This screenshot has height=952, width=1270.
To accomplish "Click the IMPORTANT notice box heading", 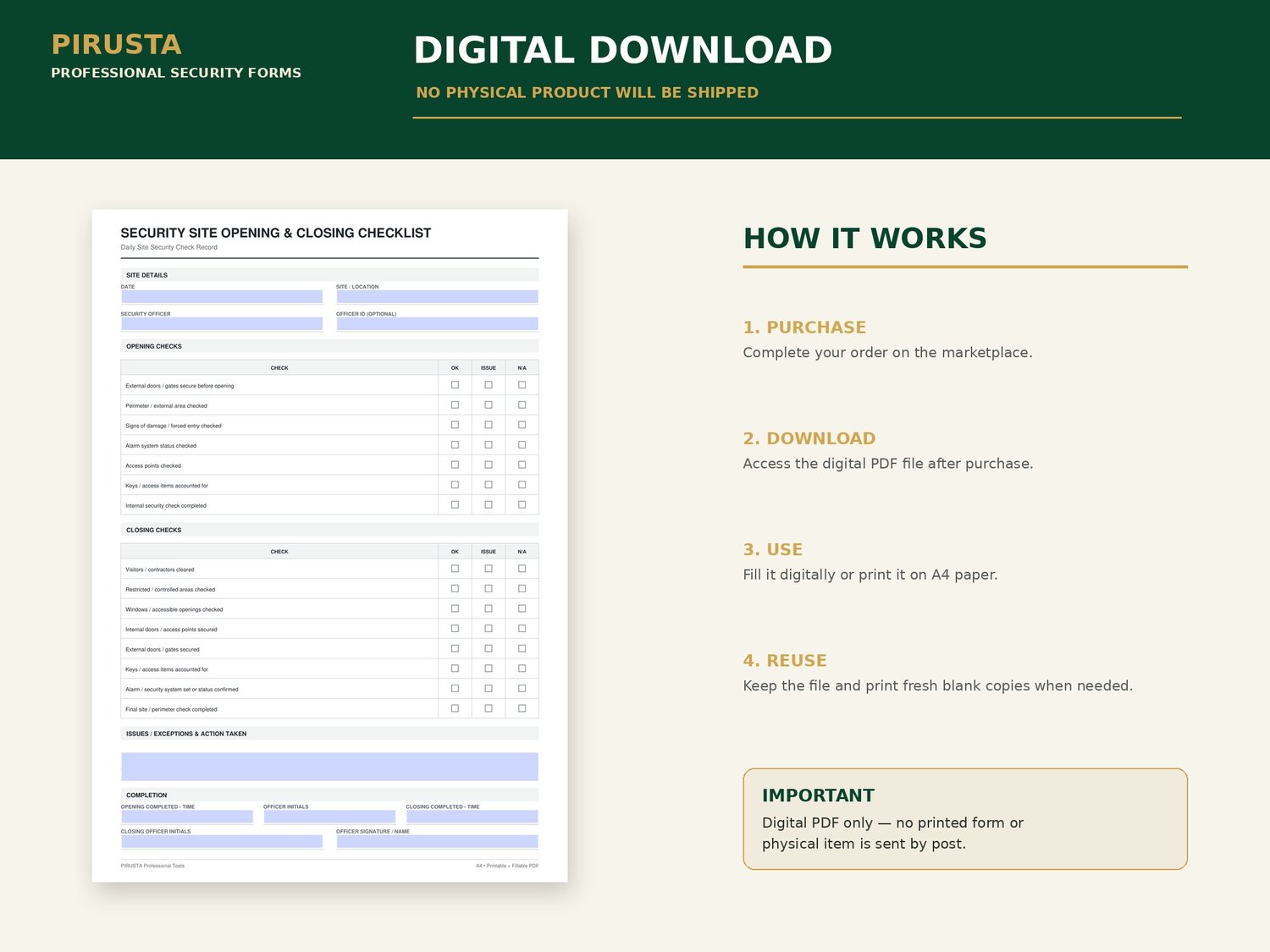I will pos(818,795).
